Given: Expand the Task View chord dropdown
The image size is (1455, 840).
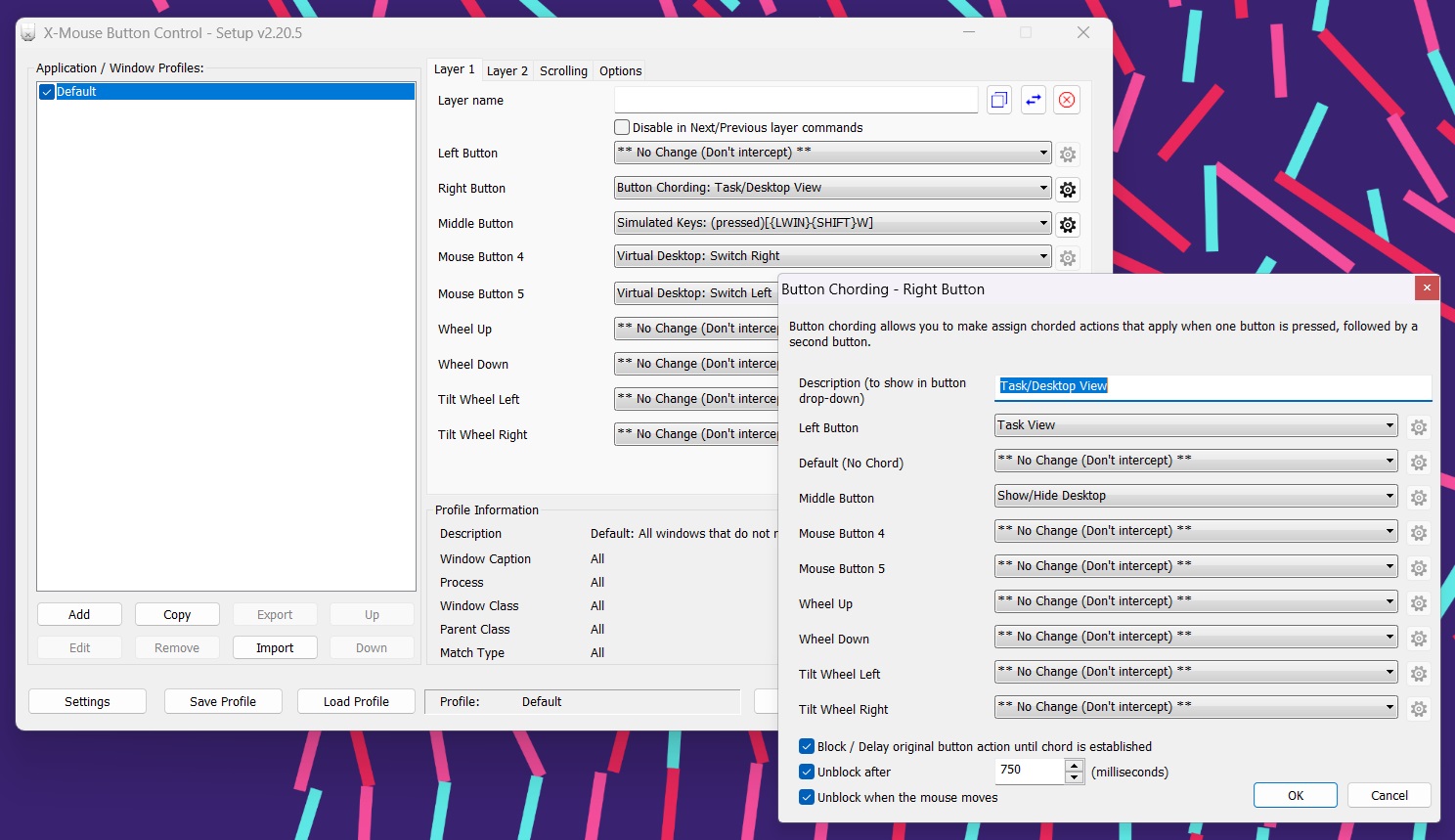Looking at the screenshot, I should (1196, 425).
